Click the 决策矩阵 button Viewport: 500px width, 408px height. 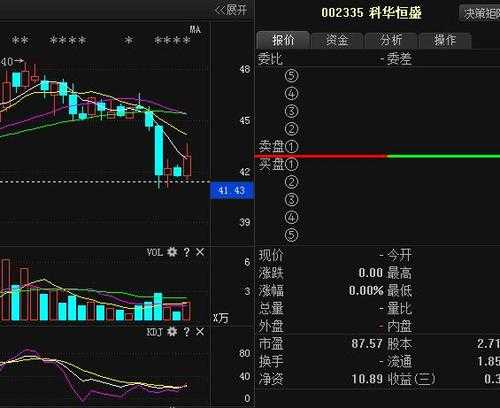(480, 14)
